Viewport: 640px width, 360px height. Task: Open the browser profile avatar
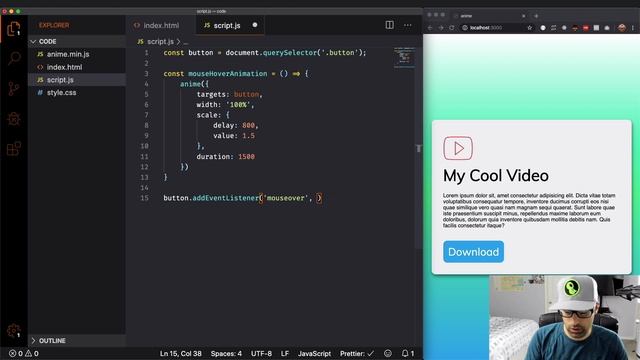pyautogui.click(x=622, y=28)
